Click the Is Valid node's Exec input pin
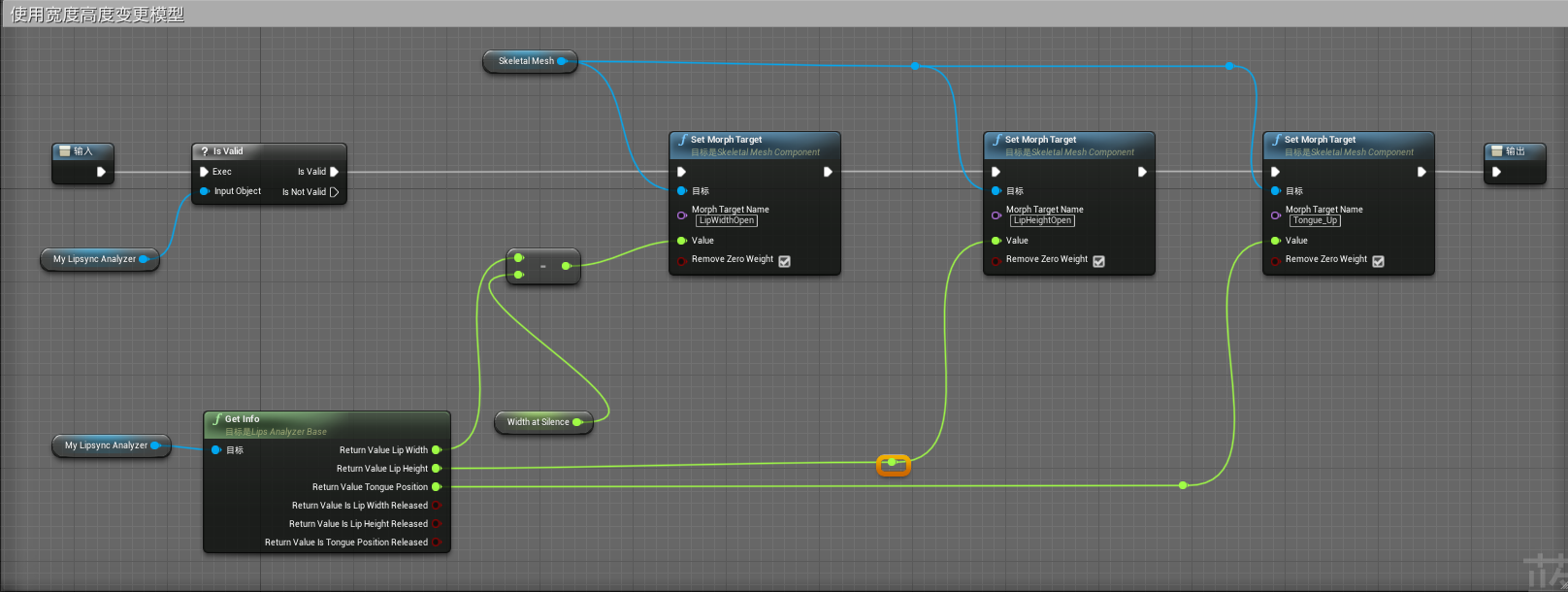 [x=204, y=172]
